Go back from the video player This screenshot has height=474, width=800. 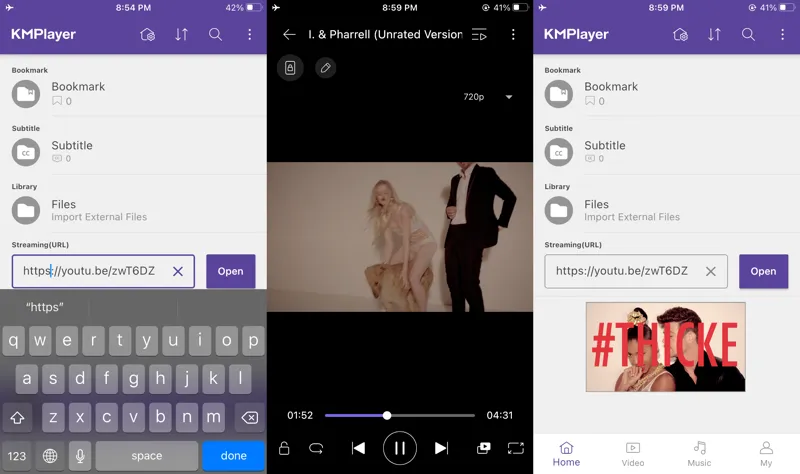pos(289,35)
